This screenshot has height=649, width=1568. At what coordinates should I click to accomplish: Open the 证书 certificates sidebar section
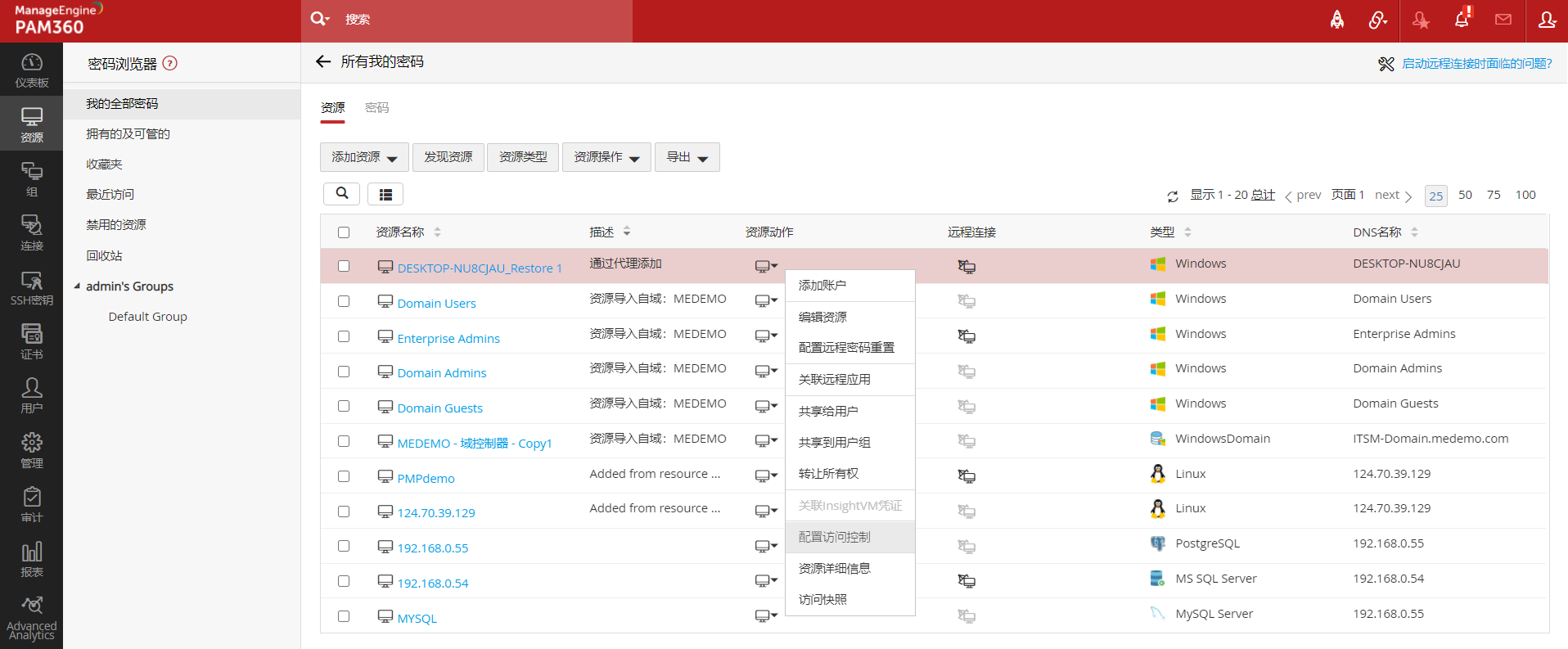pyautogui.click(x=31, y=342)
